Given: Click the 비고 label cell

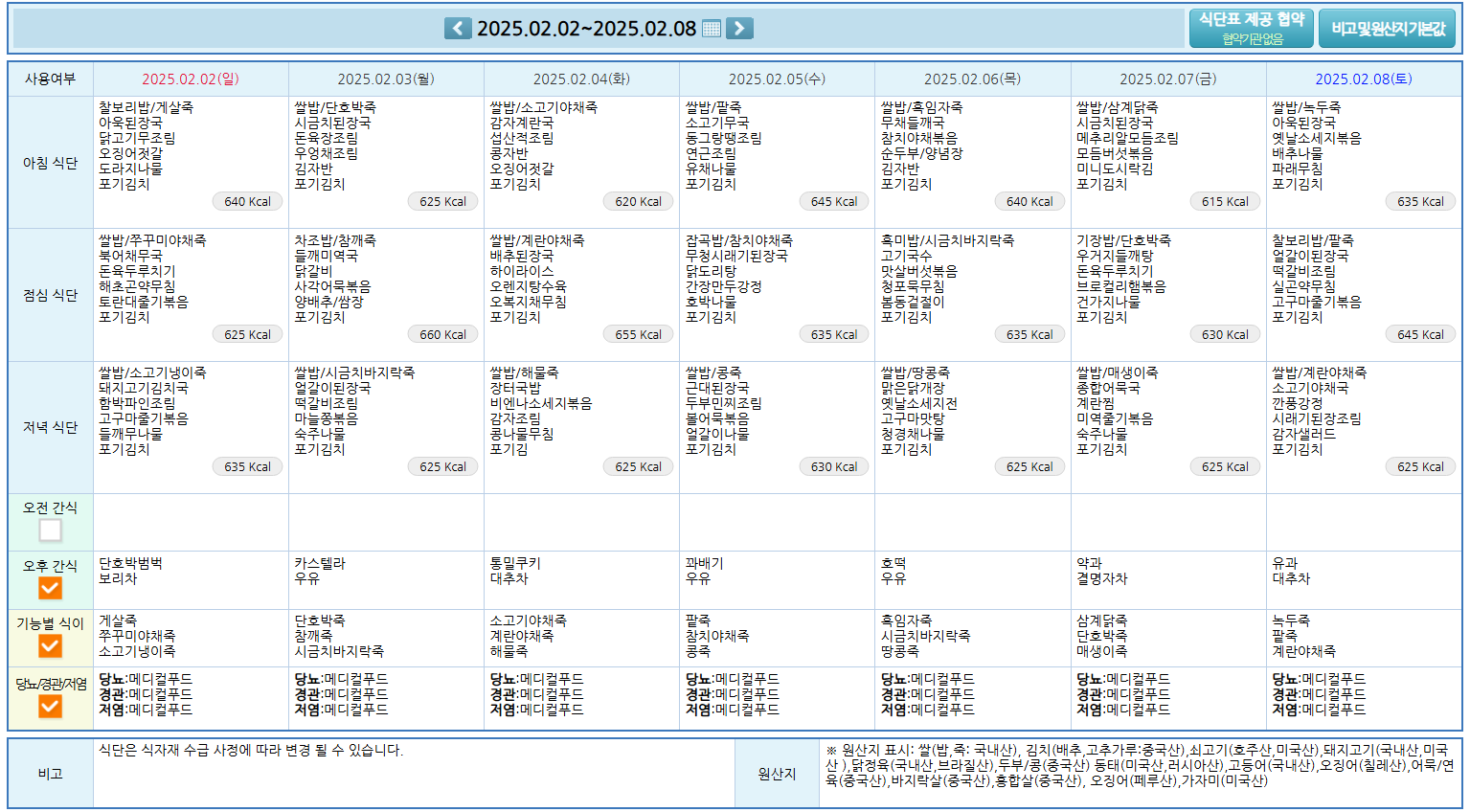Looking at the screenshot, I should point(51,773).
